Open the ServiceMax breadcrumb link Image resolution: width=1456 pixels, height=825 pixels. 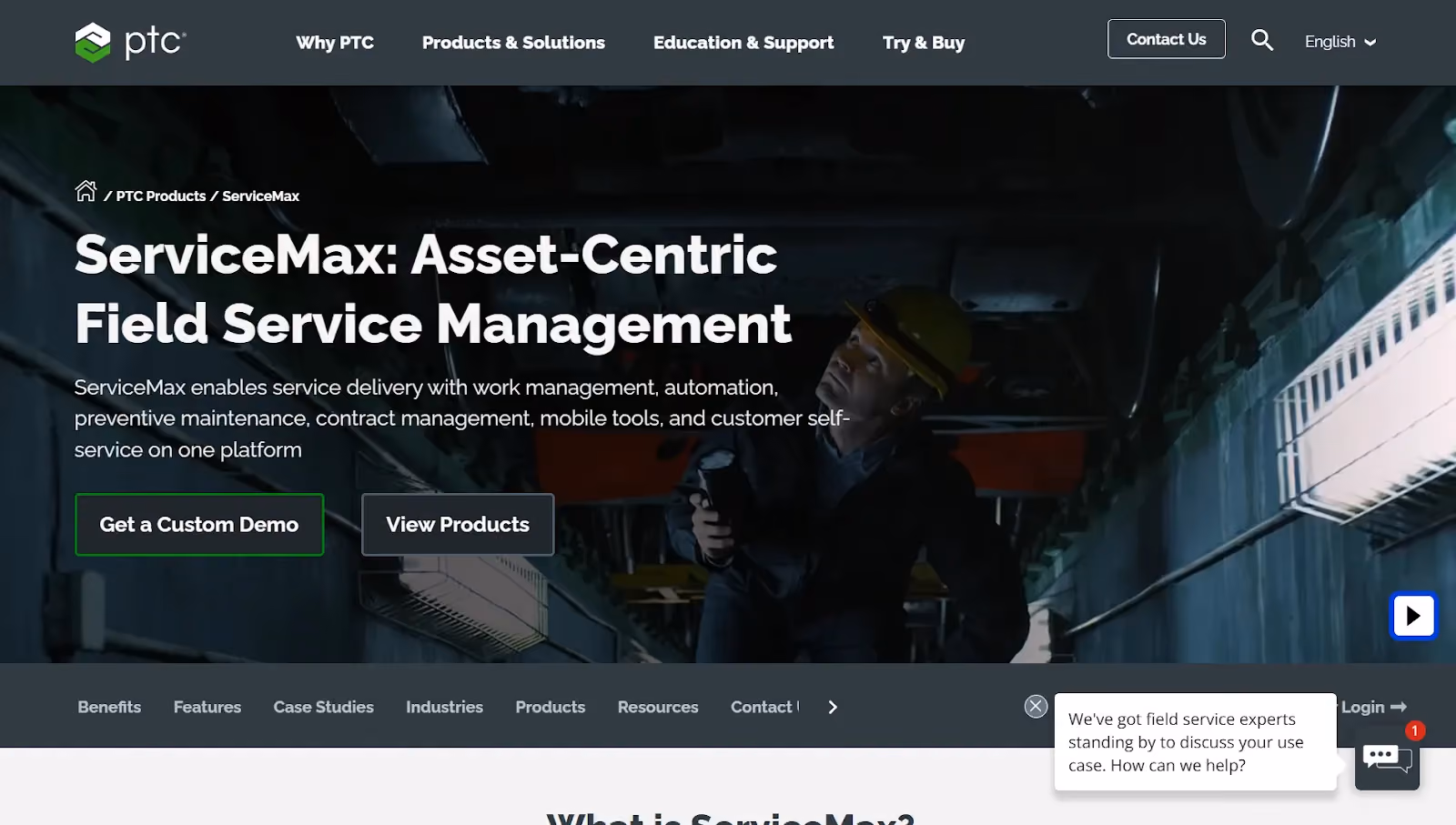point(261,196)
